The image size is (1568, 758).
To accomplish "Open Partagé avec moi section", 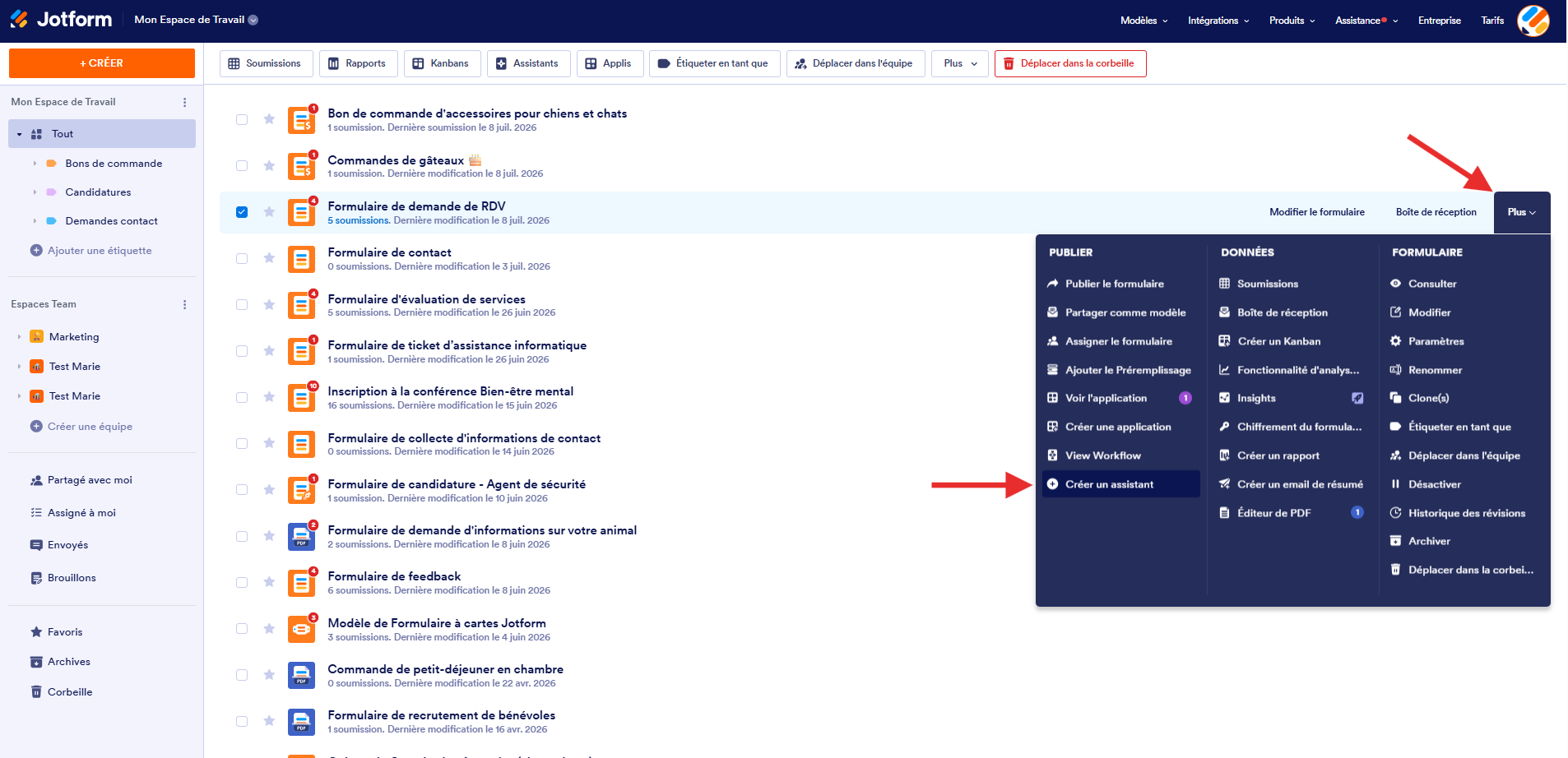I will 81,480.
